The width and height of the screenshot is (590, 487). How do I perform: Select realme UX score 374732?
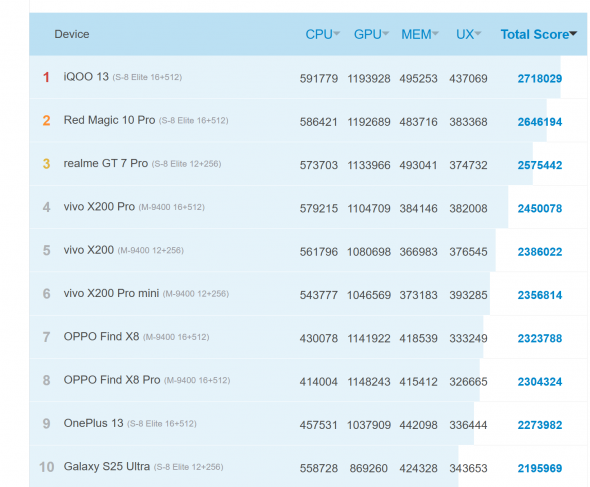468,165
